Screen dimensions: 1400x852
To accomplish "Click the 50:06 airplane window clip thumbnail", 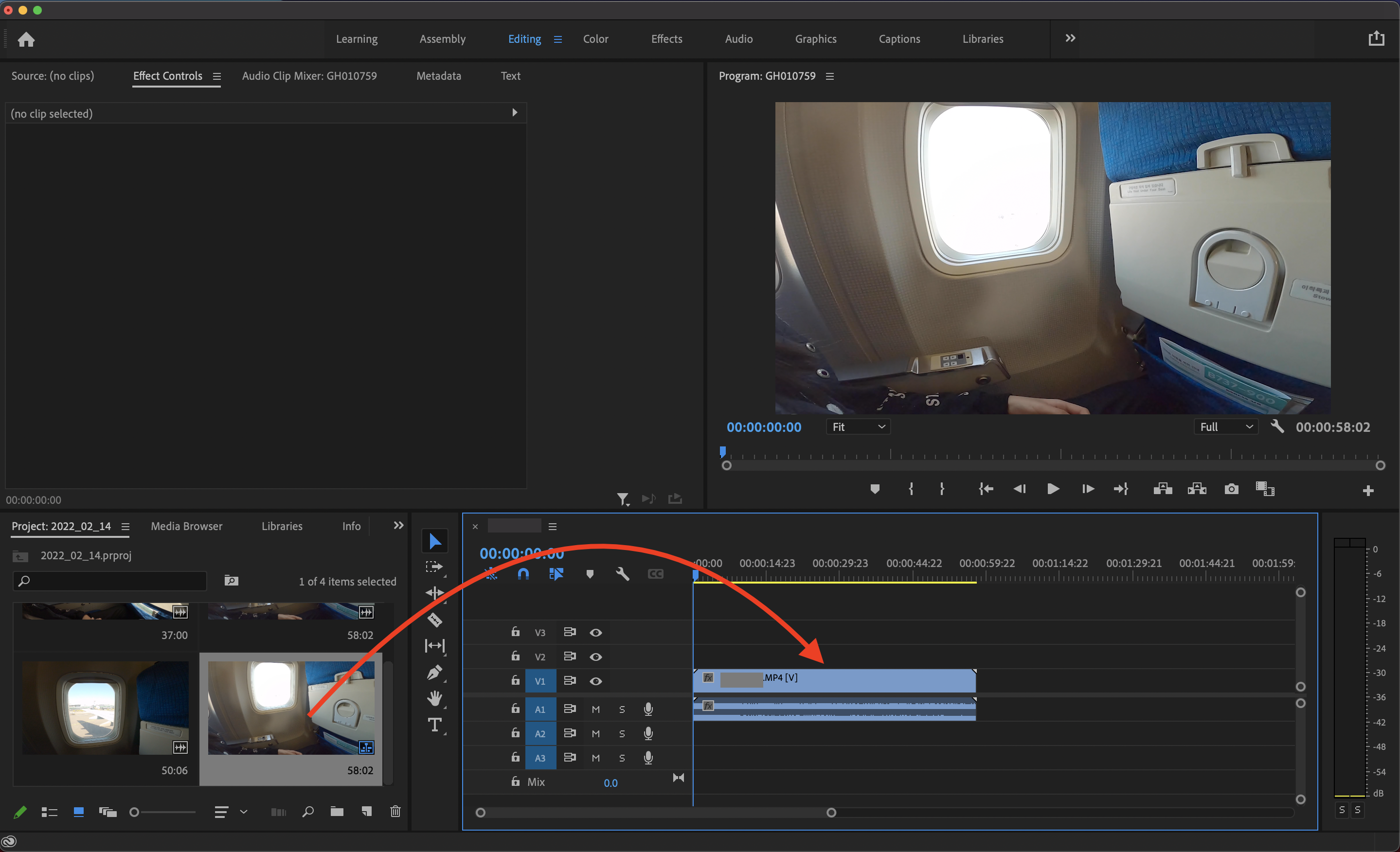I will point(106,708).
